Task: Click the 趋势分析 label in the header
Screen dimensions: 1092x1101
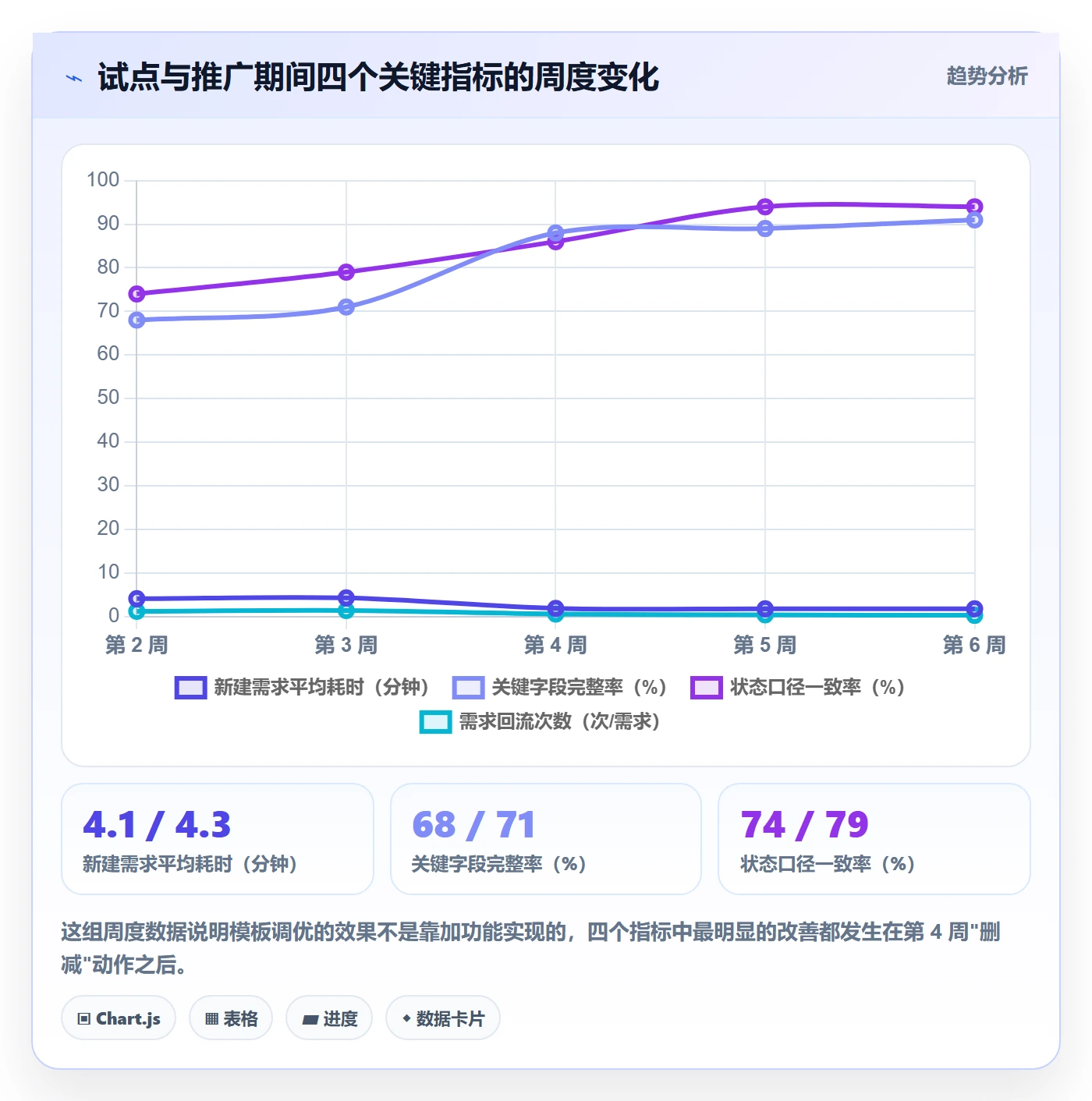Action: [987, 76]
